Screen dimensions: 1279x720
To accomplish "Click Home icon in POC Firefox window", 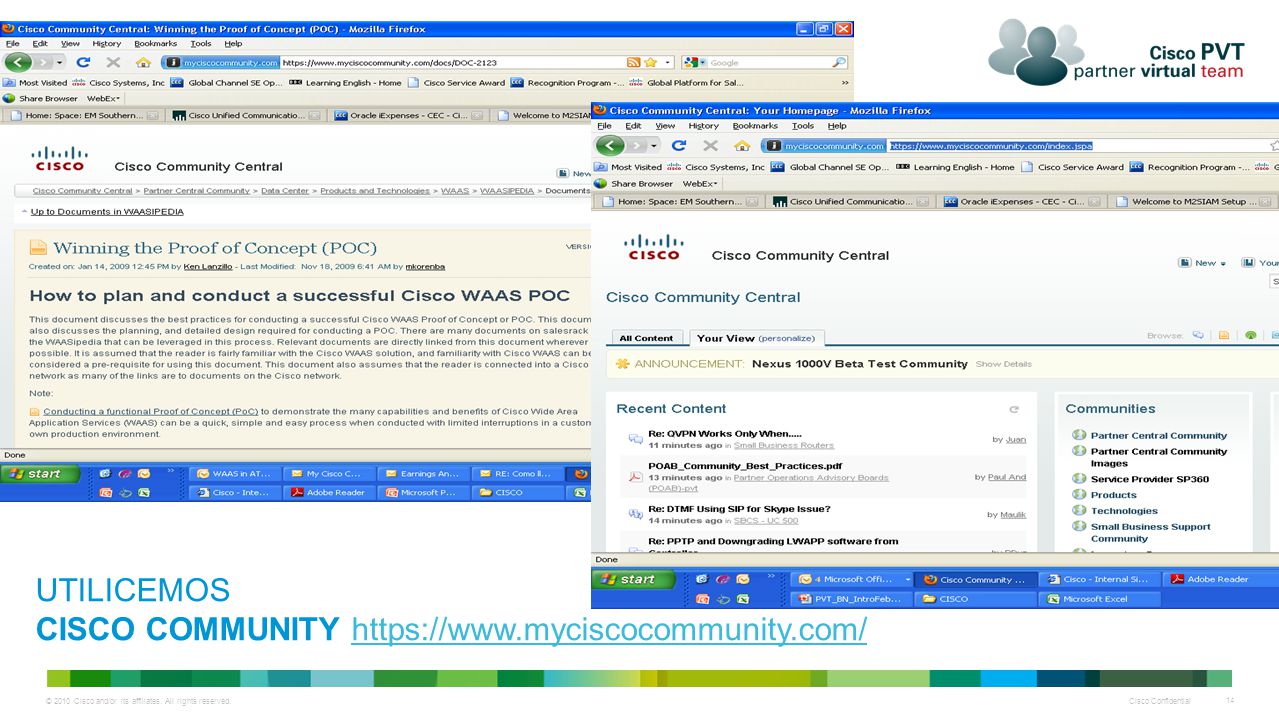I will coord(143,62).
